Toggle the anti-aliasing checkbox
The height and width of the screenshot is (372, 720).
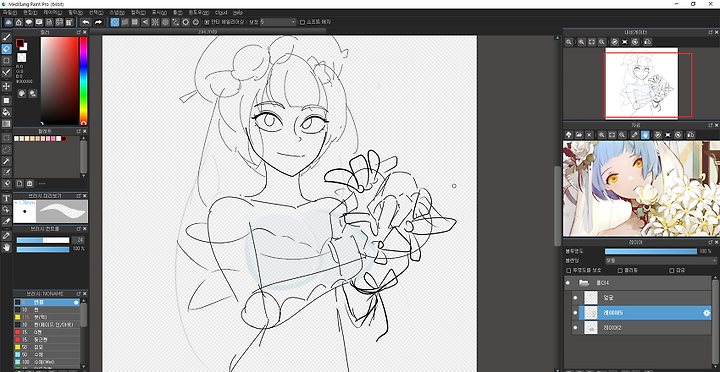(206, 22)
